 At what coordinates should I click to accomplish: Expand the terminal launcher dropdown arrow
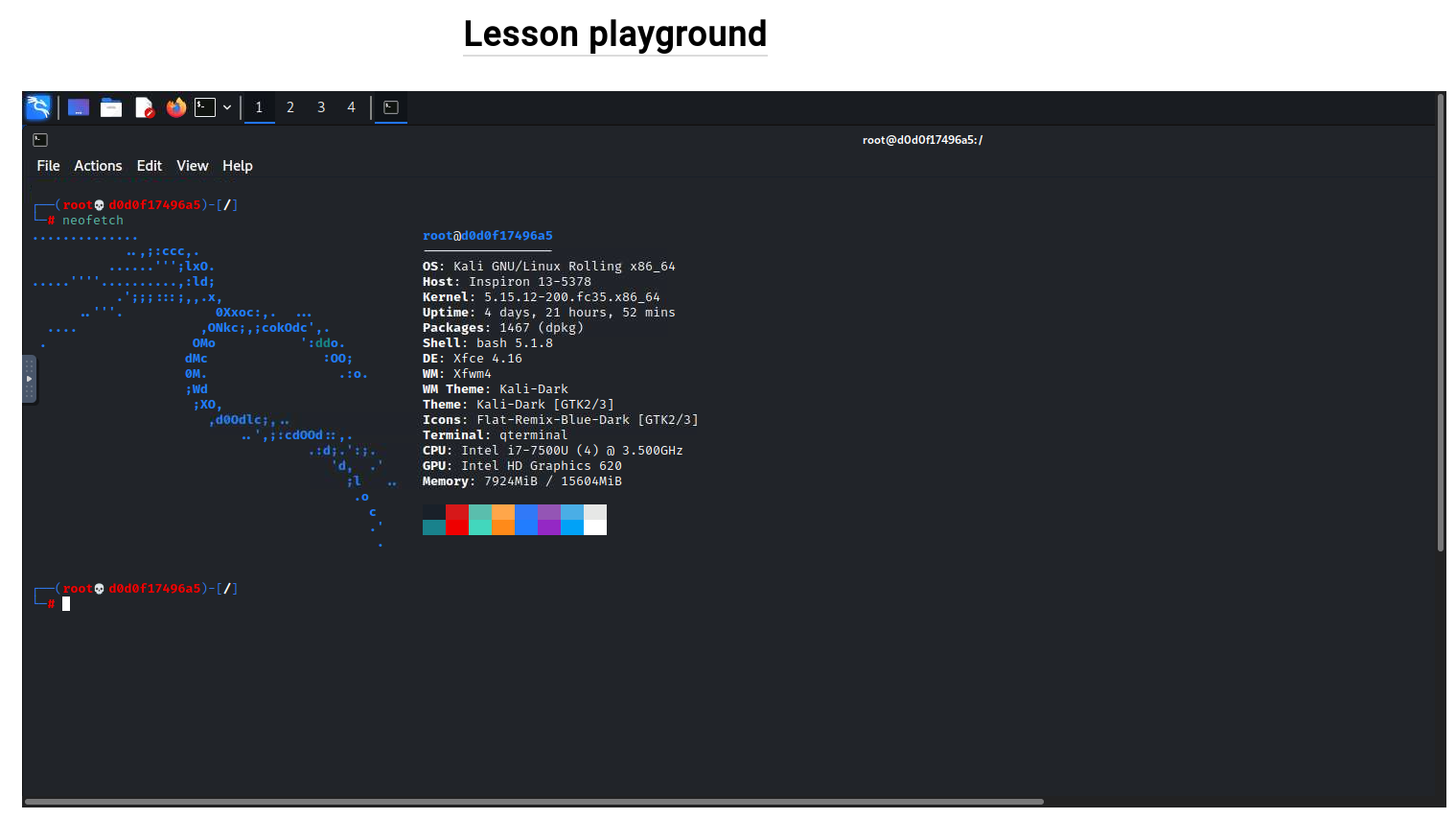pos(227,107)
